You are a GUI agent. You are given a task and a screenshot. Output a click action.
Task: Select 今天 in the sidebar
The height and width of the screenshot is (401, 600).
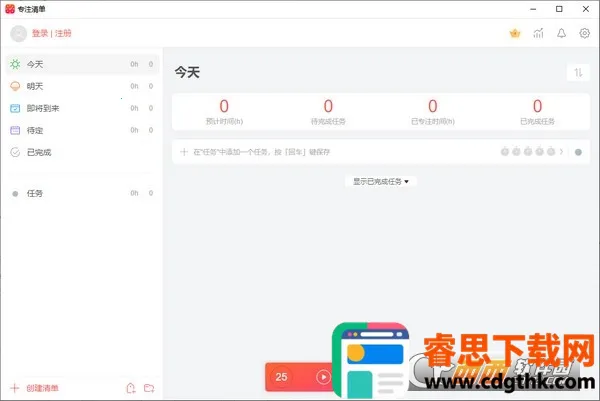[x=35, y=64]
